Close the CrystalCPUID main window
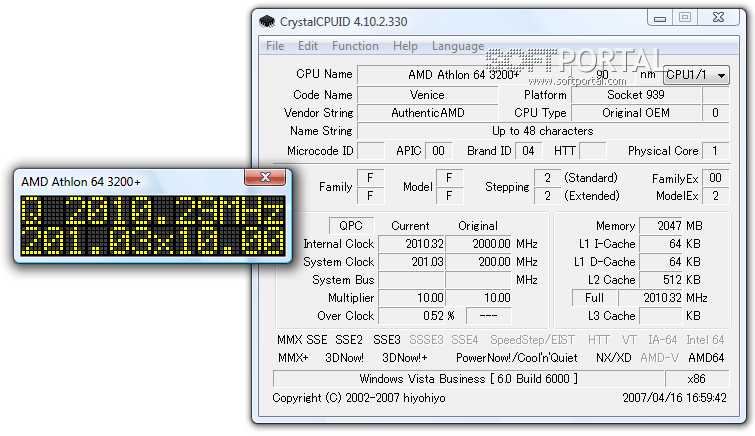This screenshot has width=755, height=436. click(718, 17)
